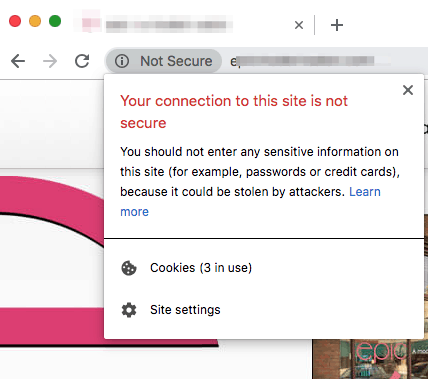
Task: Click the blurred URL in address bar
Action: coord(302,61)
